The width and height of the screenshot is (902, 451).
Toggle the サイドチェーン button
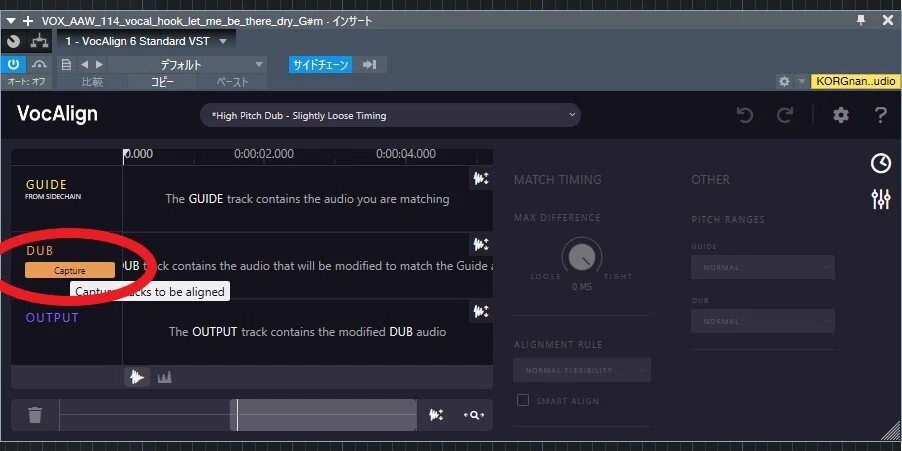pyautogui.click(x=321, y=64)
